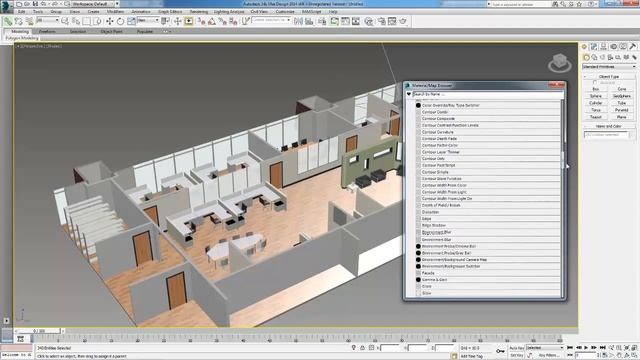This screenshot has height=360, width=640.
Task: Click the Unlink Selection toolbar icon
Action: coord(18,21)
